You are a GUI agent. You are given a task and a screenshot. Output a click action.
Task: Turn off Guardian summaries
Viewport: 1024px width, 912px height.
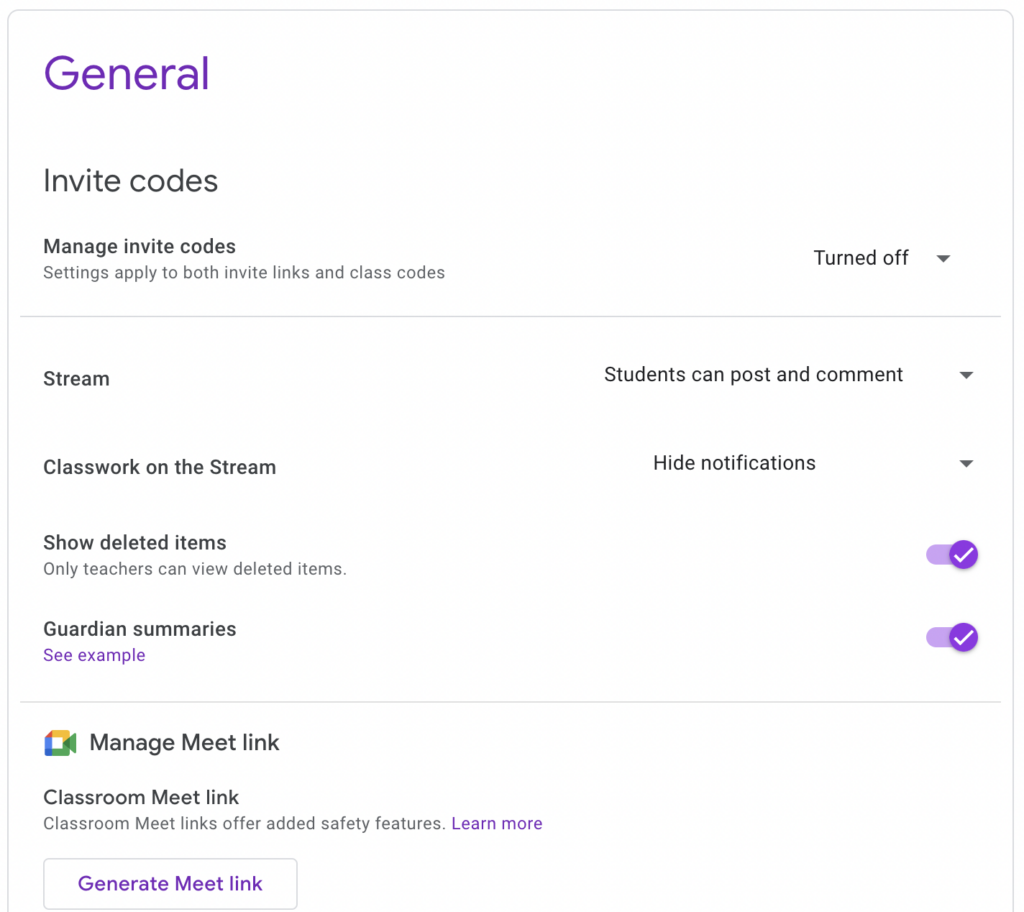click(x=951, y=637)
